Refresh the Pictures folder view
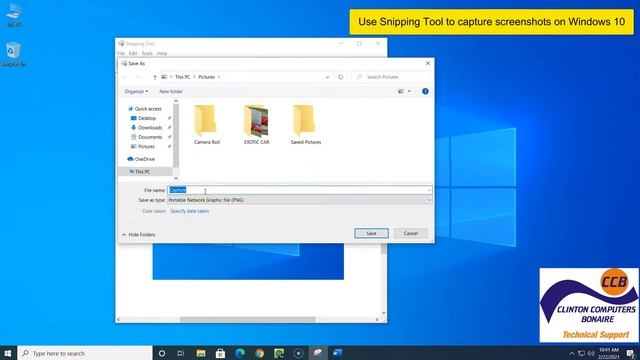640x360 pixels. [x=340, y=77]
